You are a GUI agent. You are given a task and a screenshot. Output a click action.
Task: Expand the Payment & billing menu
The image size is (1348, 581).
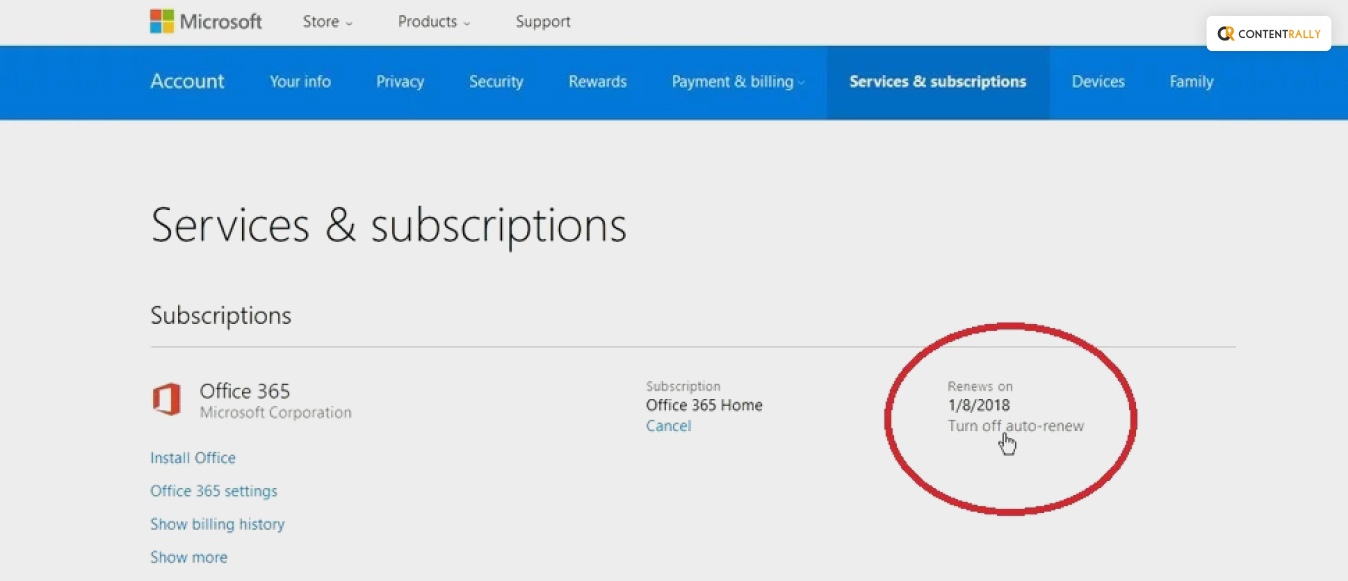tap(737, 82)
